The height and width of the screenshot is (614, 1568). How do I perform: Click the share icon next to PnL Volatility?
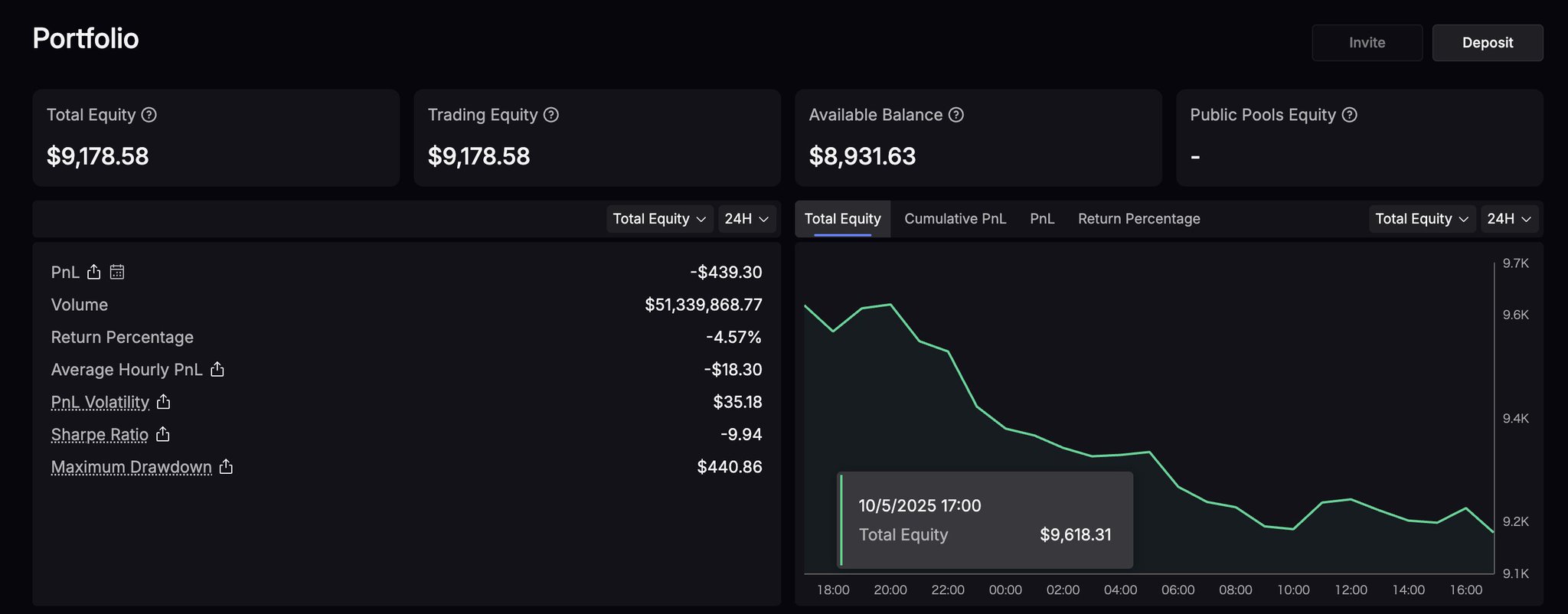164,401
